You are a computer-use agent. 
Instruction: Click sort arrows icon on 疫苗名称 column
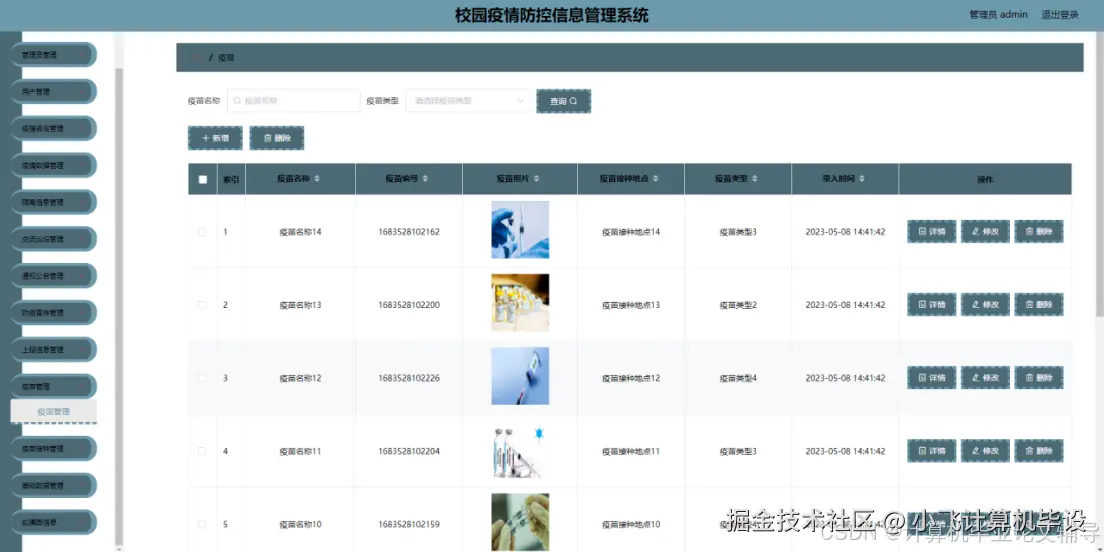(x=317, y=179)
